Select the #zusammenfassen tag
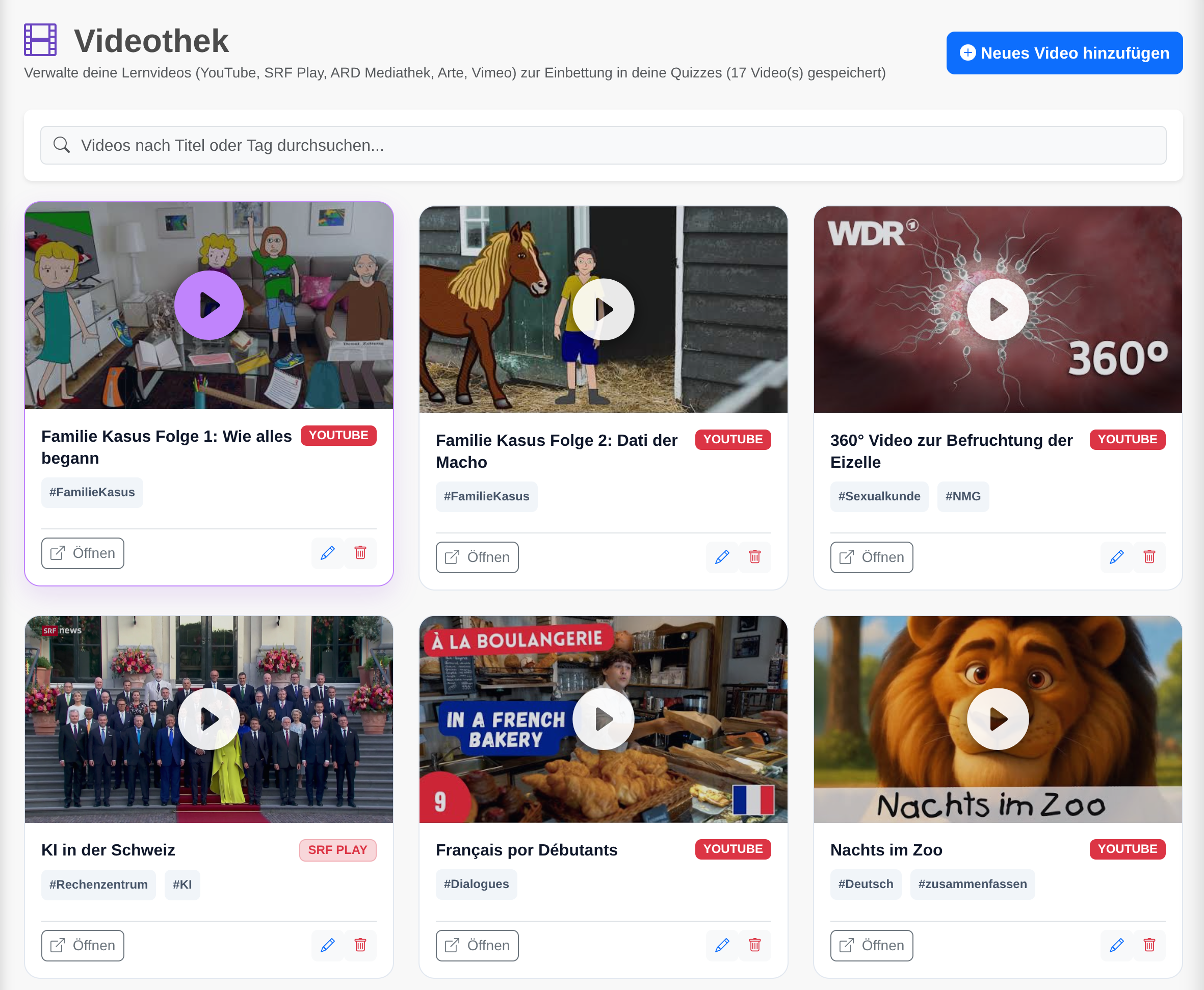 pos(973,884)
